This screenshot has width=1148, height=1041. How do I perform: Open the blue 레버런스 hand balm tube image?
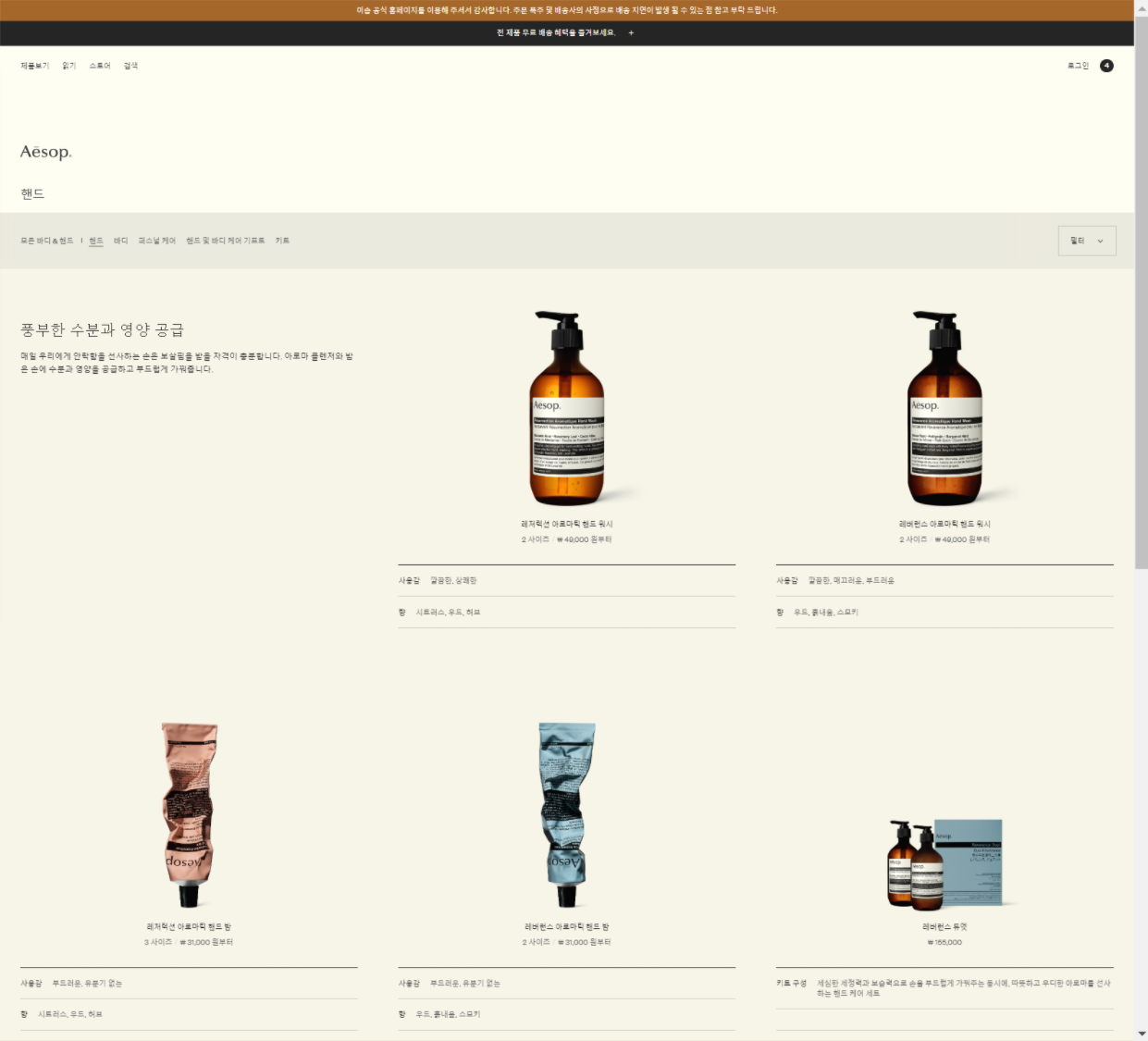point(567,814)
